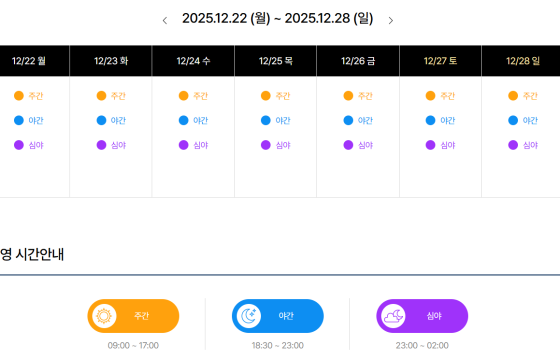Click orange 주간 dot under 12/22 월
Screen dimensions: 560x360
point(19,96)
